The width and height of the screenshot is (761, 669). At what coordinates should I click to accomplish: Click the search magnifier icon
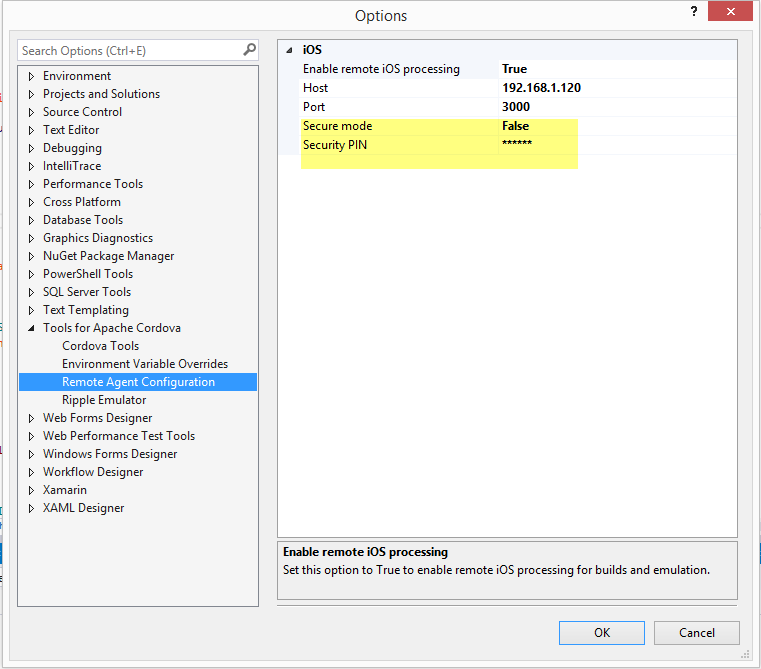click(249, 50)
